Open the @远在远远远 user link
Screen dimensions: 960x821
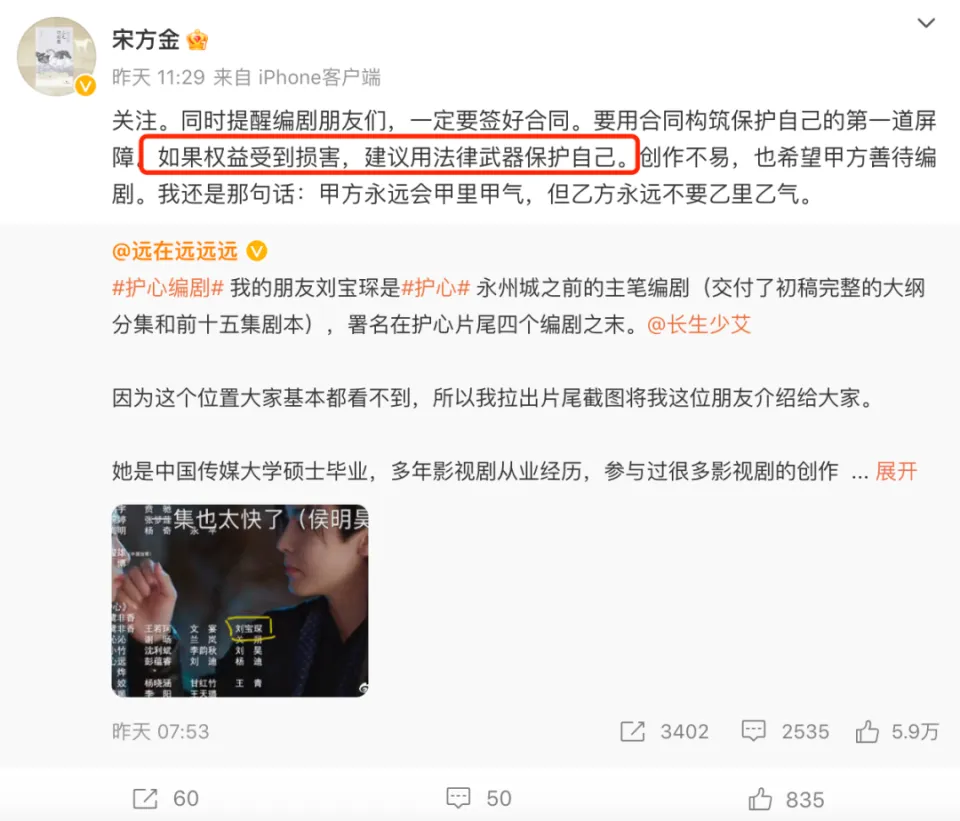175,252
